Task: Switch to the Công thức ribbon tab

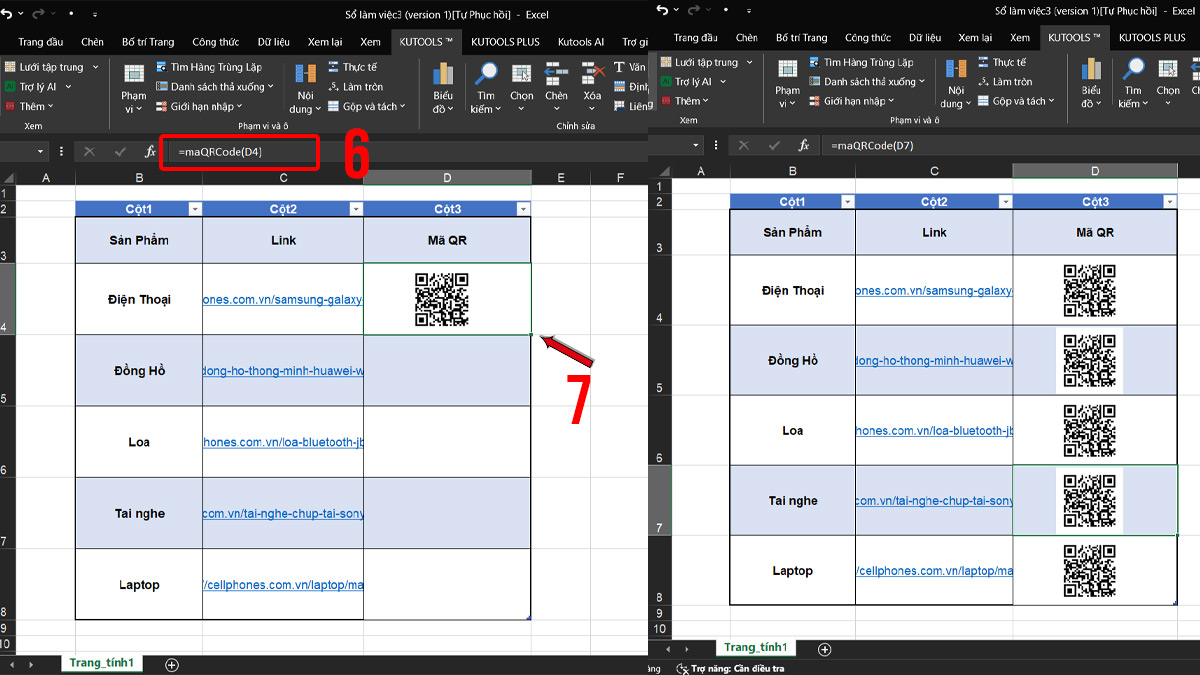Action: pyautogui.click(x=215, y=41)
